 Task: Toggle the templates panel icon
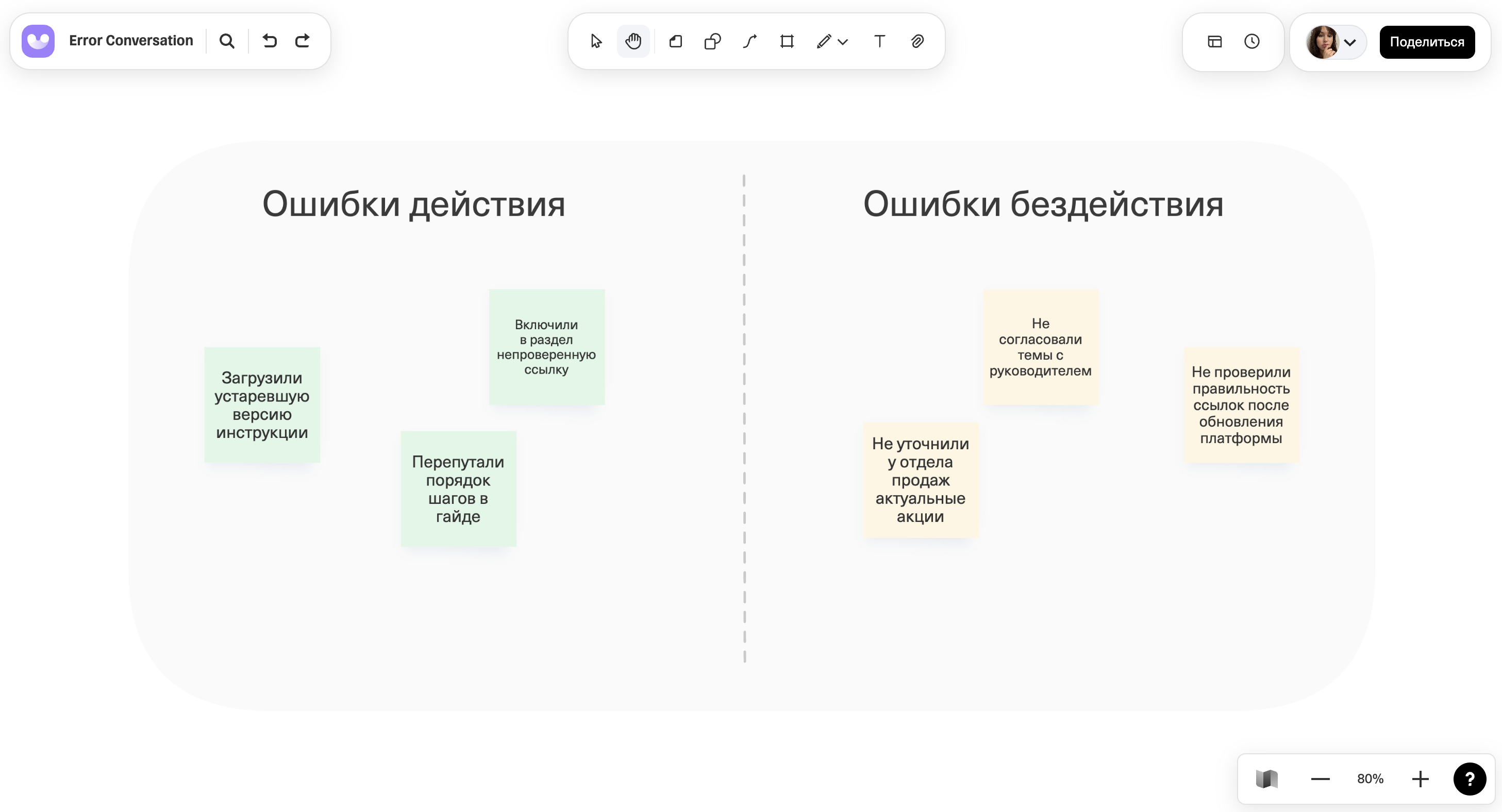pyautogui.click(x=1214, y=41)
